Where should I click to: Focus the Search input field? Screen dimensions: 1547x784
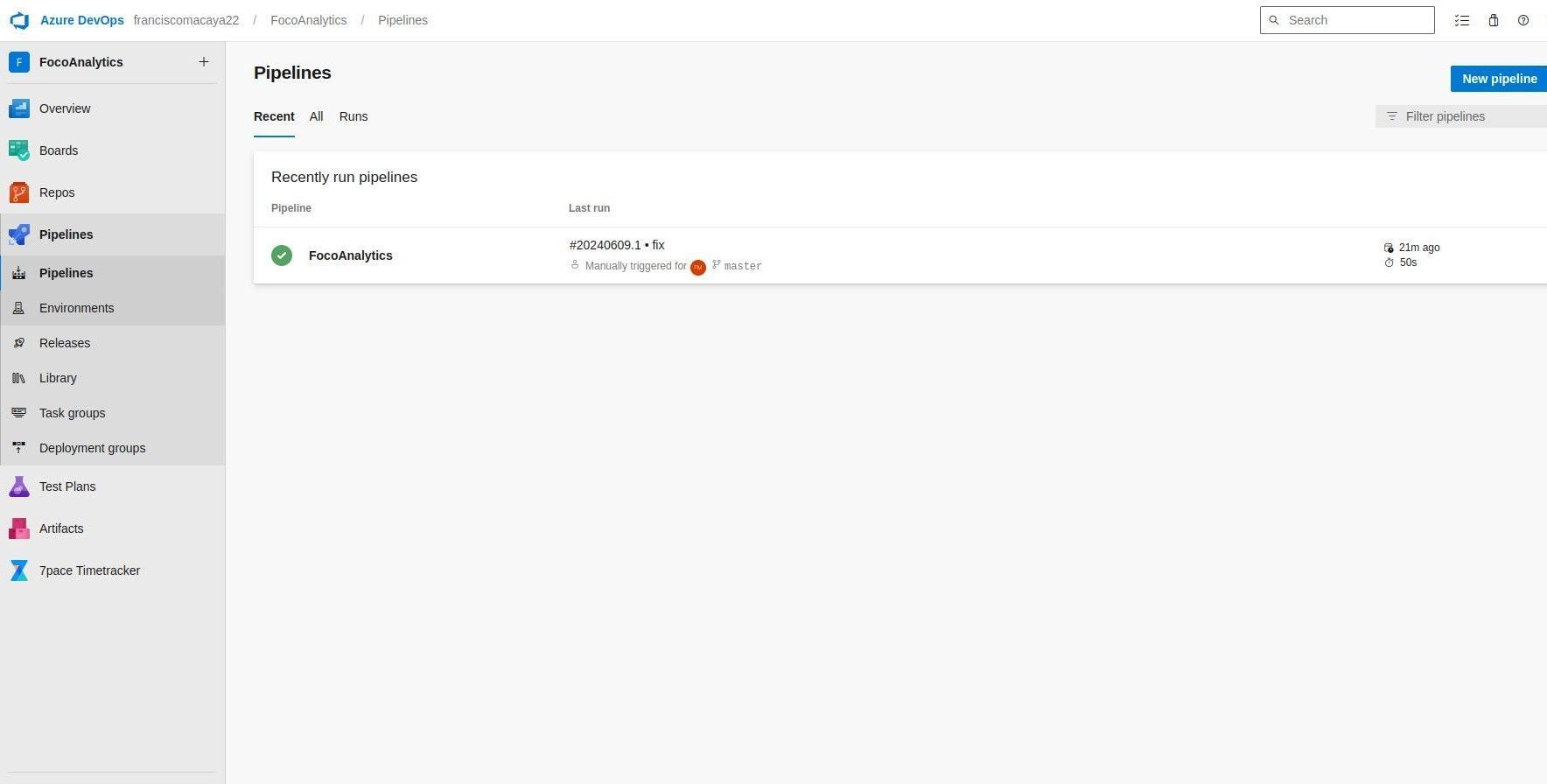point(1347,20)
